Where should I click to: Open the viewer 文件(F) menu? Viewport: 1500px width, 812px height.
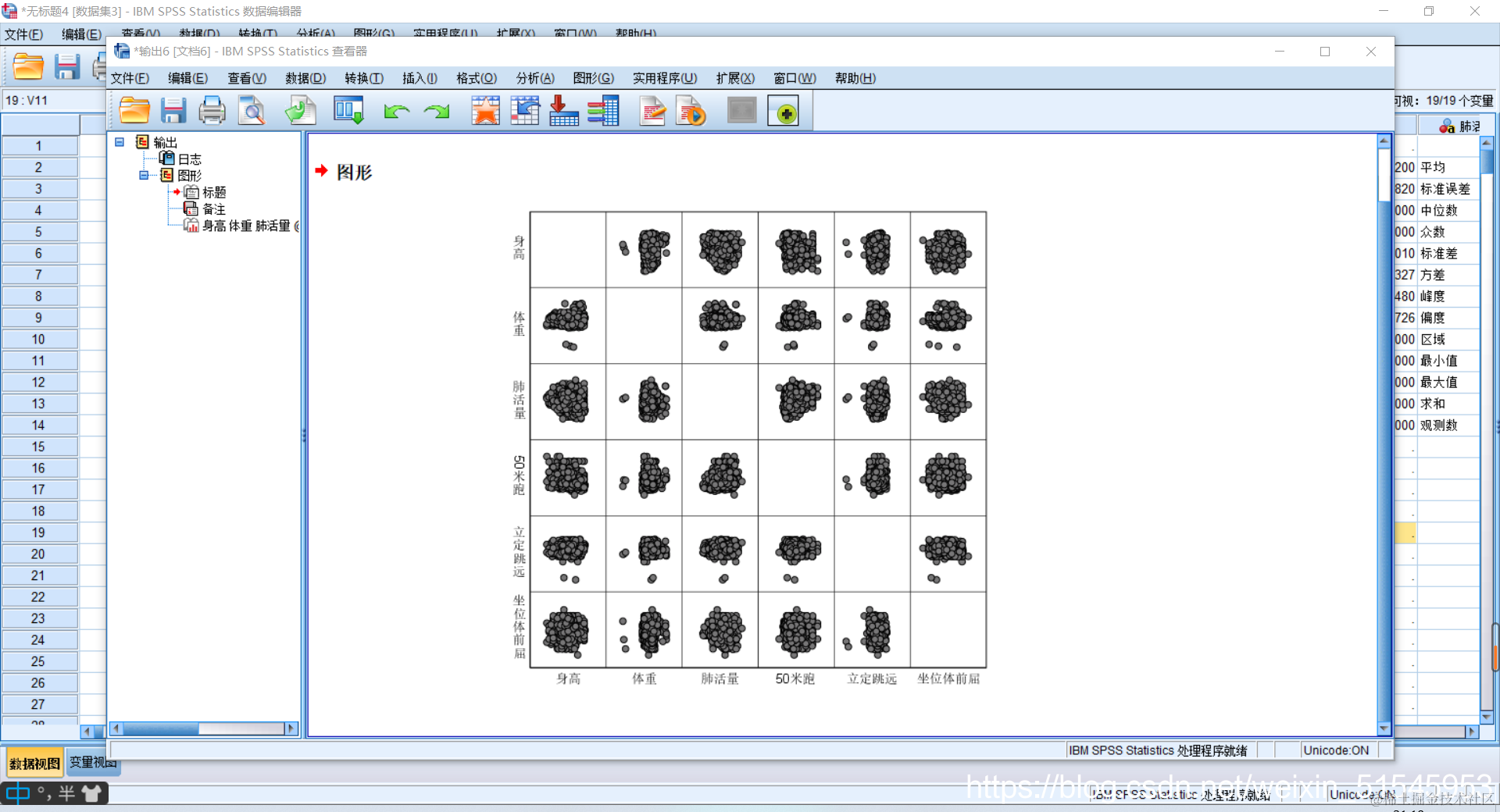pos(130,78)
